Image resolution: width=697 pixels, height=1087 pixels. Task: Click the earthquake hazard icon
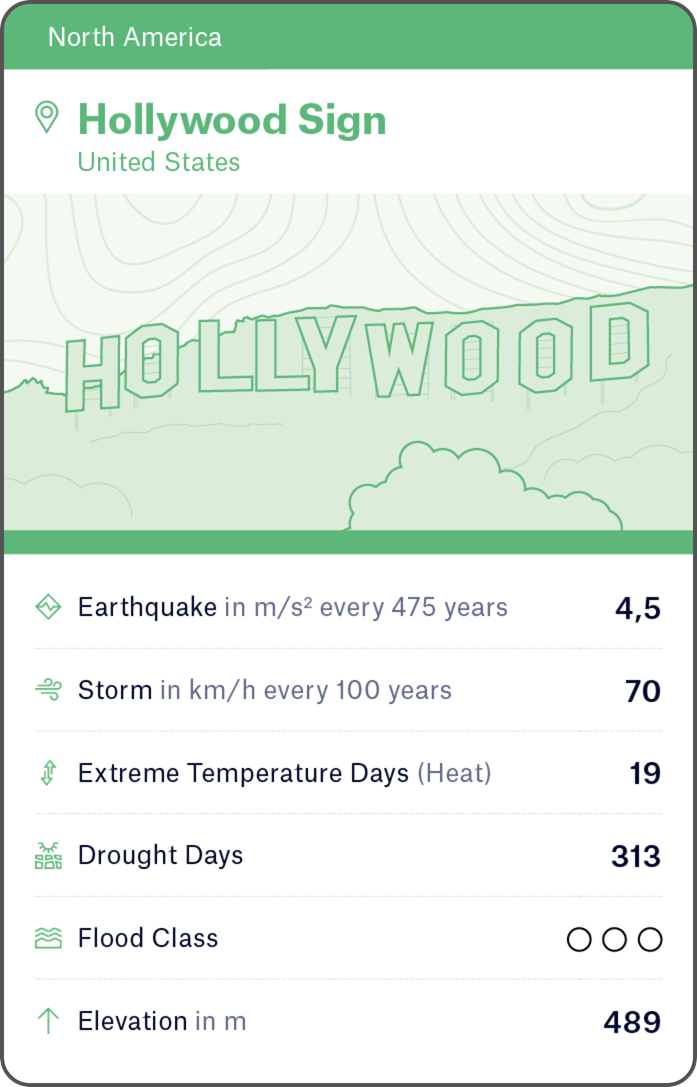point(48,607)
